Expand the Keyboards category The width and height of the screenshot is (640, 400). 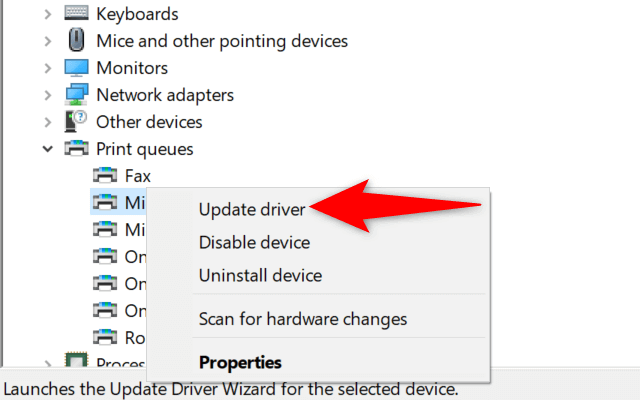pyautogui.click(x=47, y=14)
